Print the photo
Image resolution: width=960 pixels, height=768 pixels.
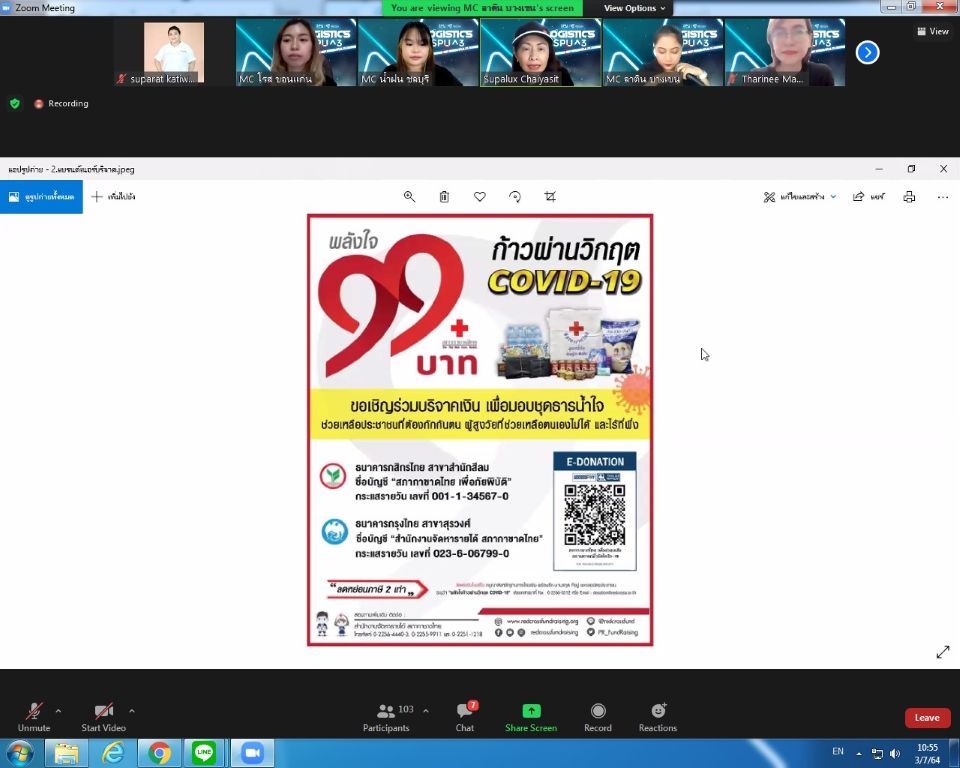pos(909,197)
